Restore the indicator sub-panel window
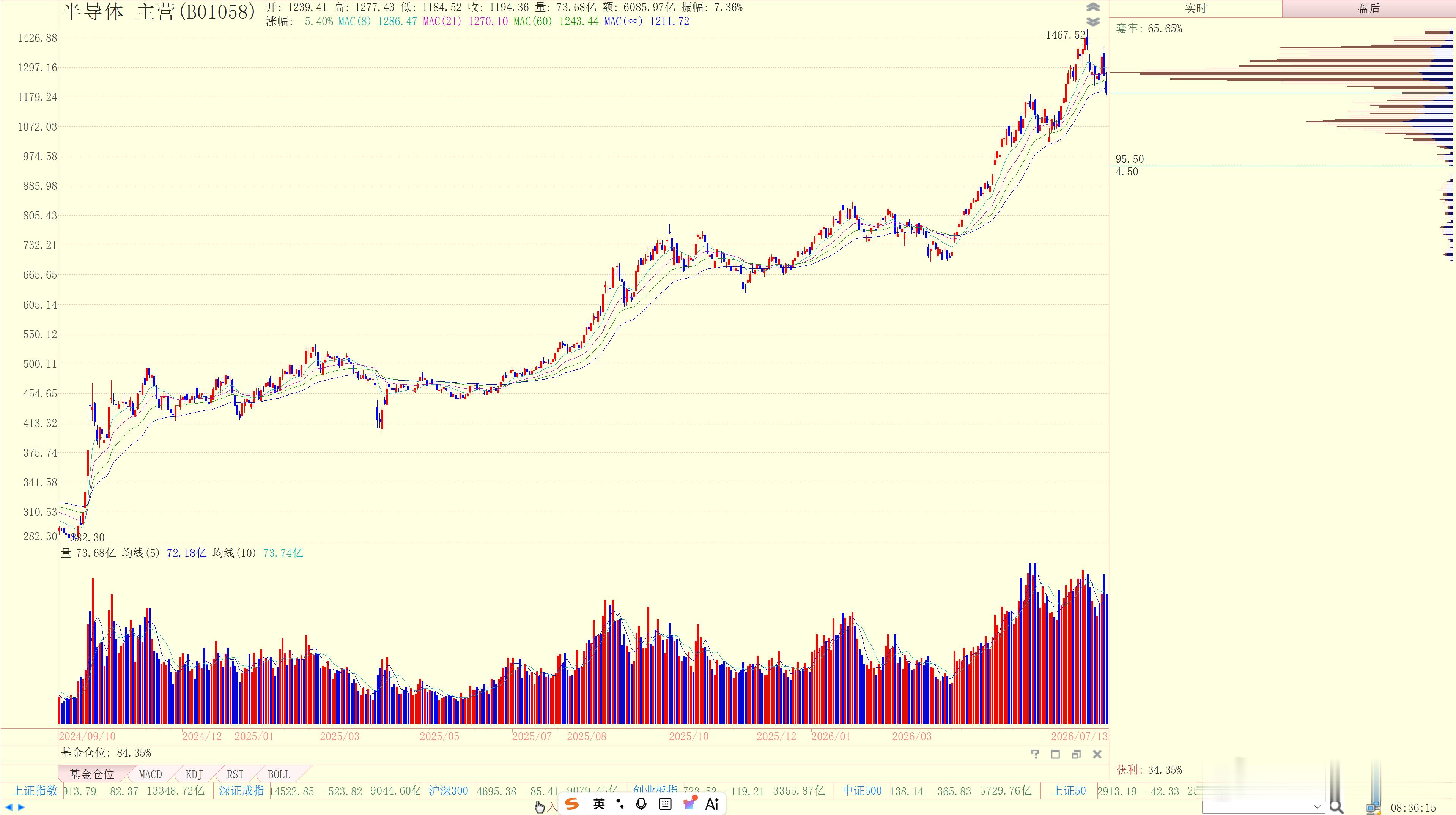 [x=1076, y=754]
